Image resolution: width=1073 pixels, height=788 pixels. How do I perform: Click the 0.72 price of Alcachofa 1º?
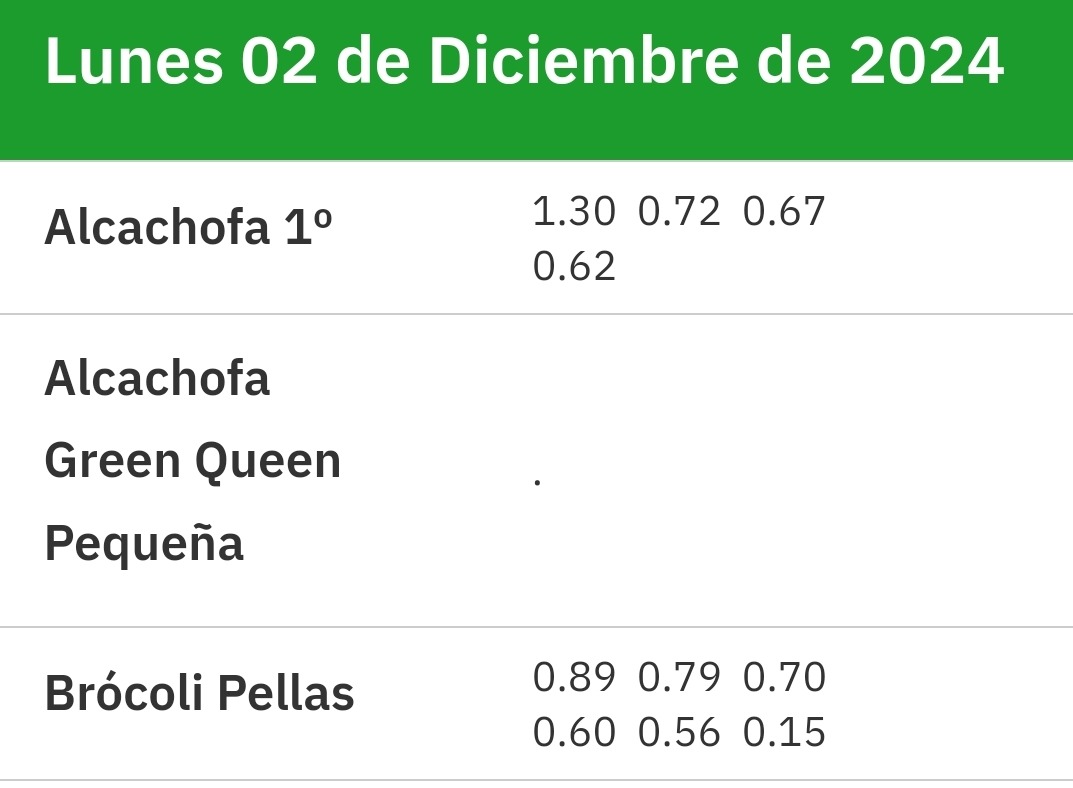(x=679, y=211)
